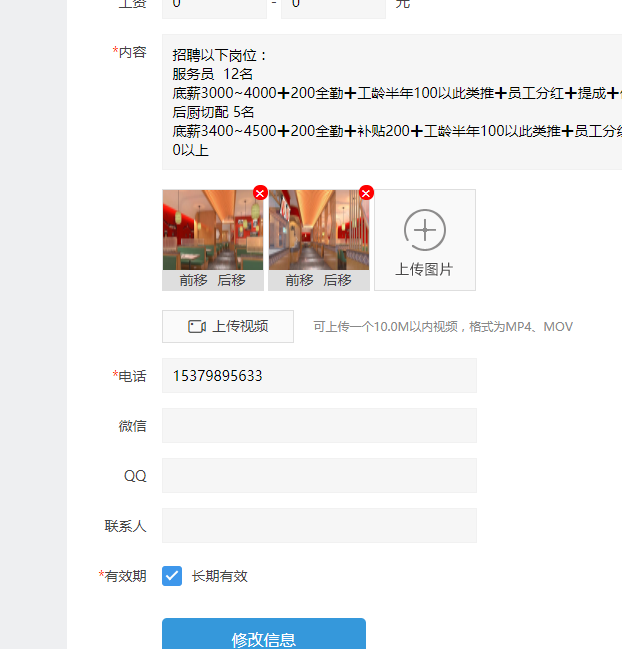Select the QQ input field
This screenshot has width=622, height=649.
coord(319,476)
